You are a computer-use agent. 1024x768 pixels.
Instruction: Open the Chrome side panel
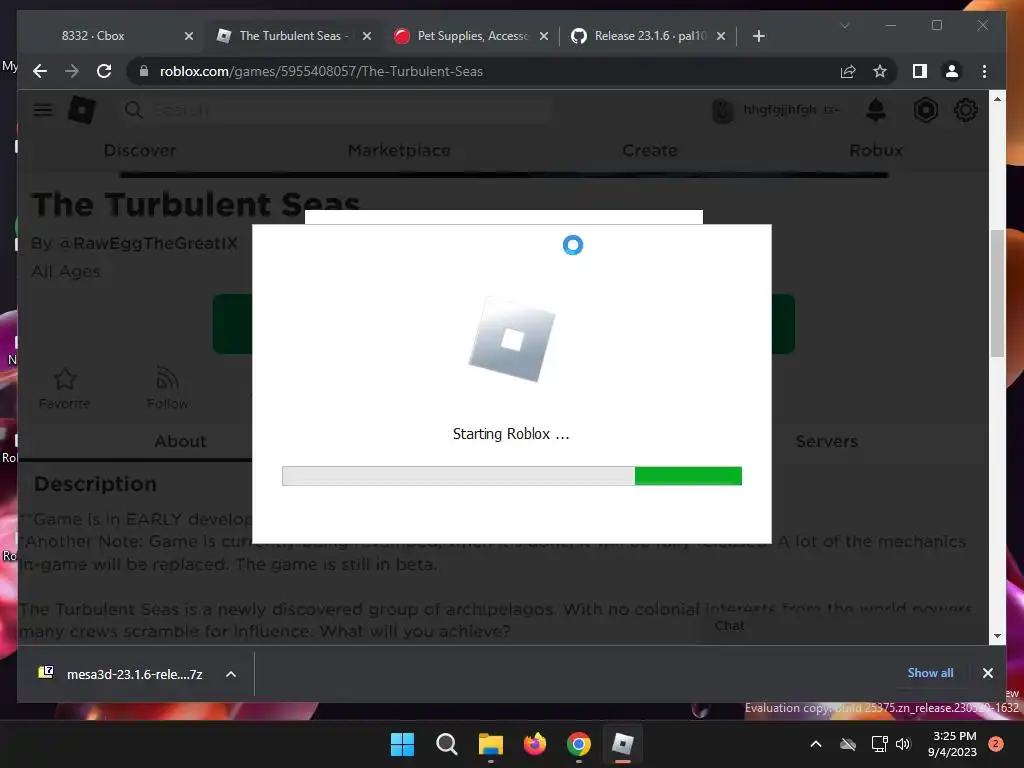920,71
